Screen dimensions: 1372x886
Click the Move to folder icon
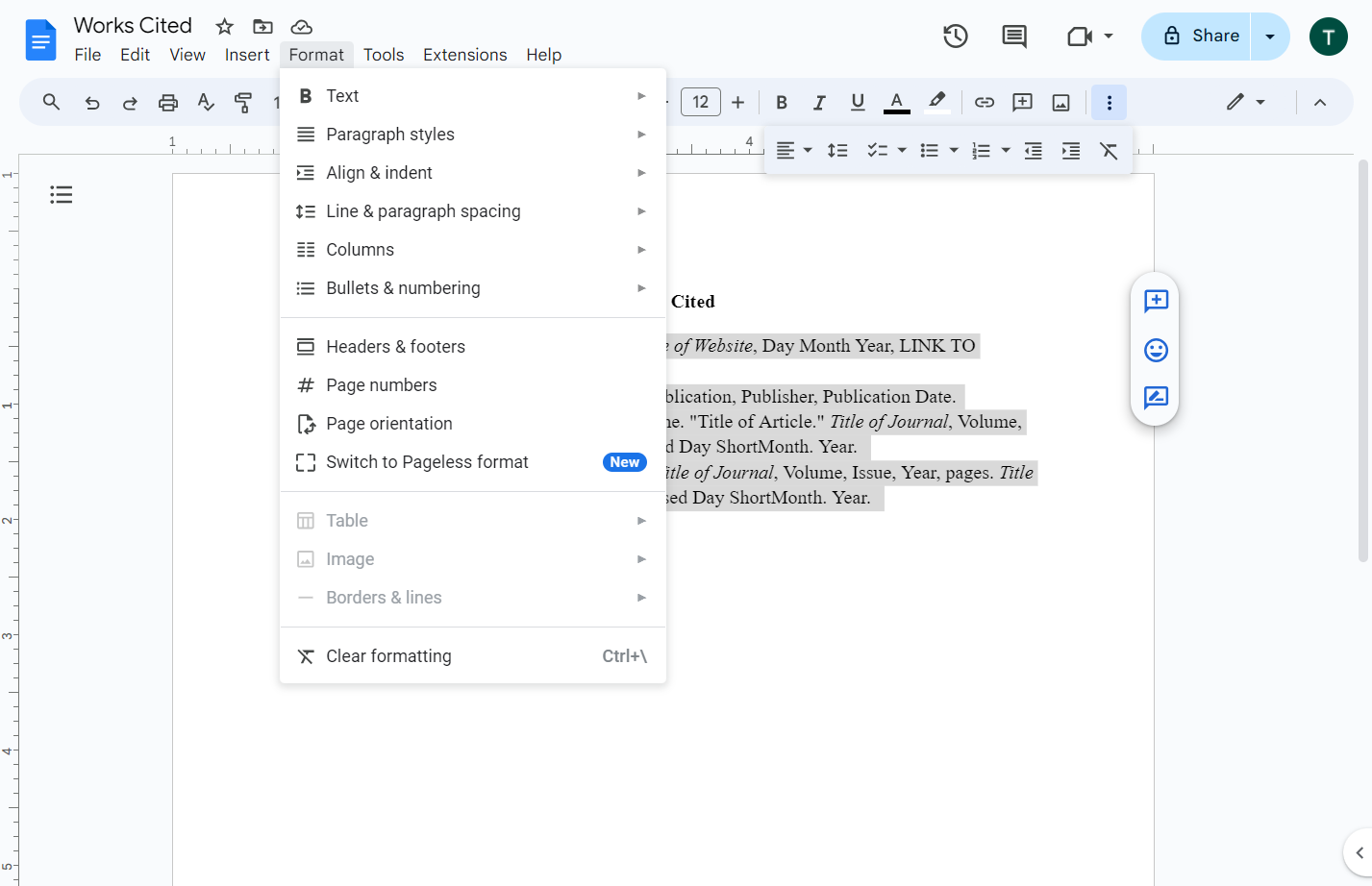tap(262, 27)
